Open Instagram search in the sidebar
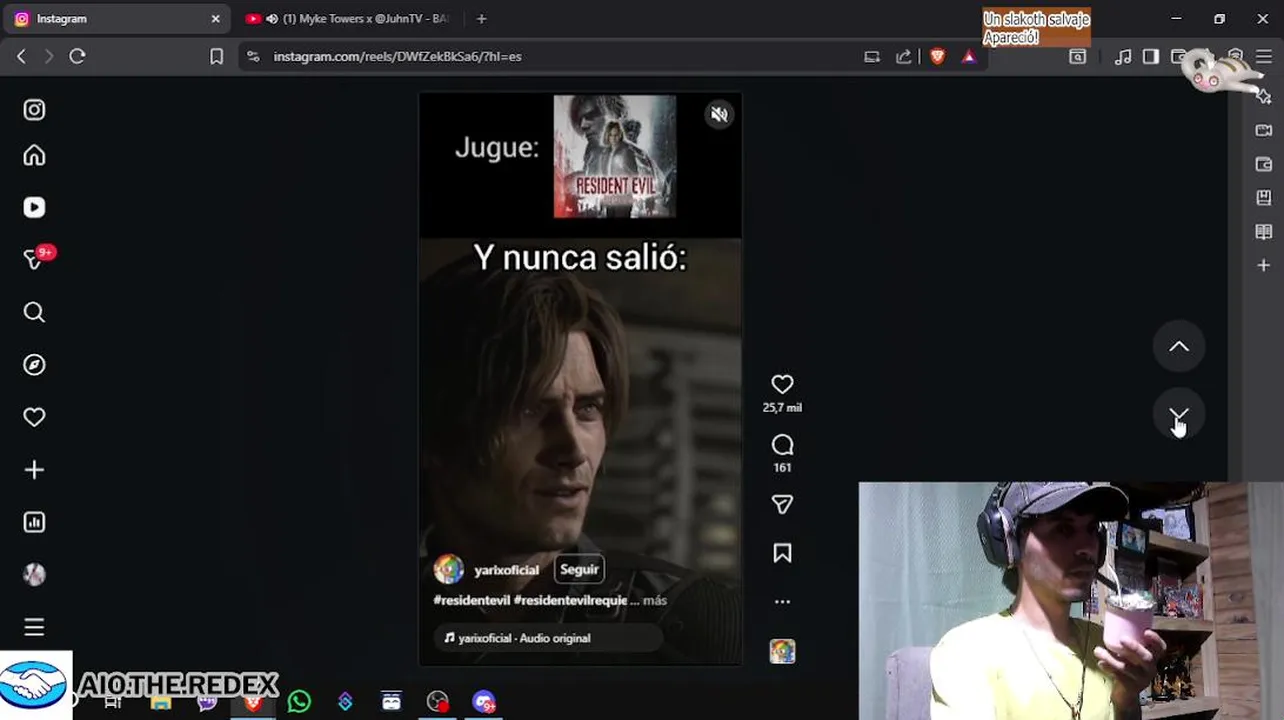Image resolution: width=1284 pixels, height=720 pixels. point(34,313)
